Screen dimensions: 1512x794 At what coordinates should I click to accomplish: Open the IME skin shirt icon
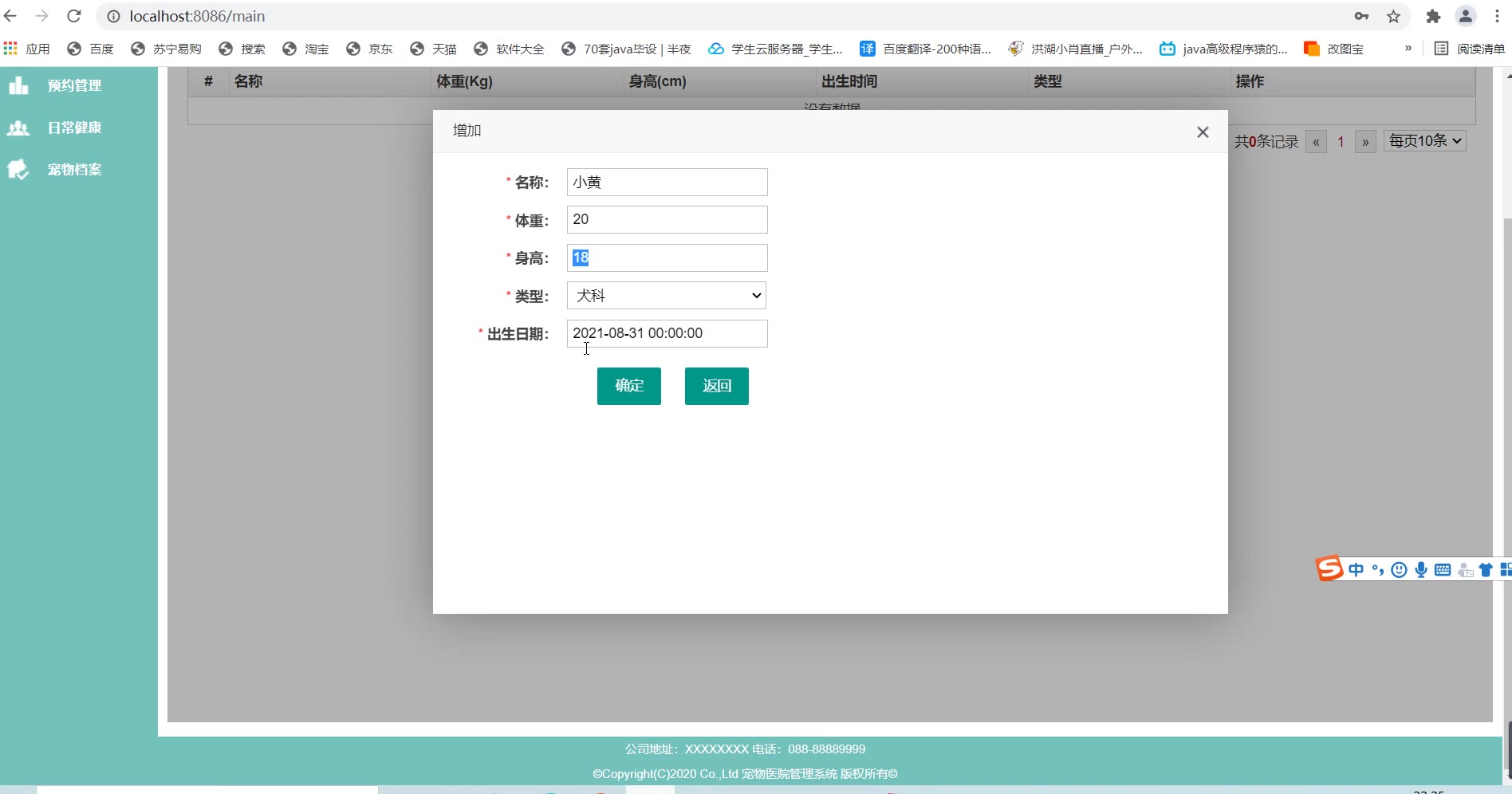[x=1486, y=569]
